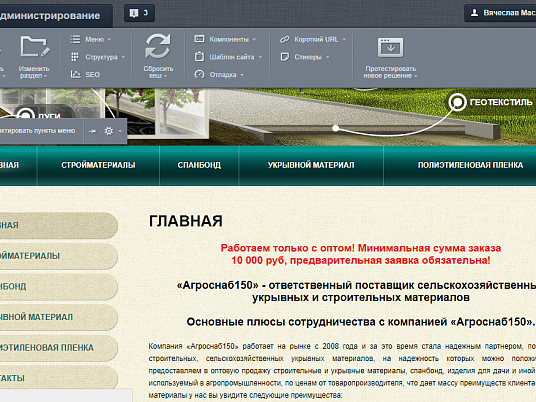Expand the Короткий URL dropdown arrow
Viewport: 536px width, 402px height.
point(344,39)
